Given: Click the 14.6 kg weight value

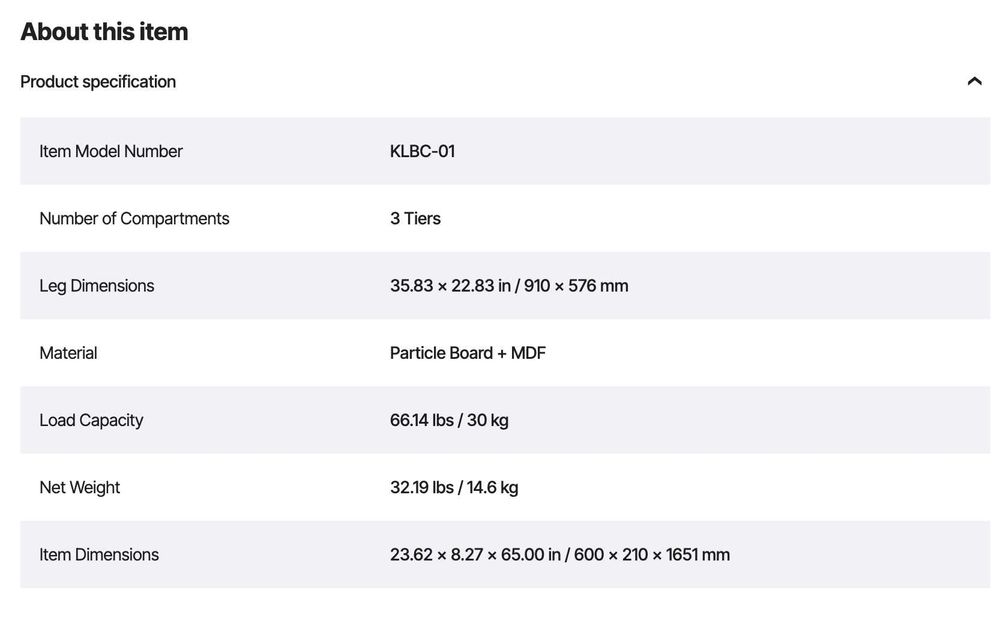Looking at the screenshot, I should [493, 487].
